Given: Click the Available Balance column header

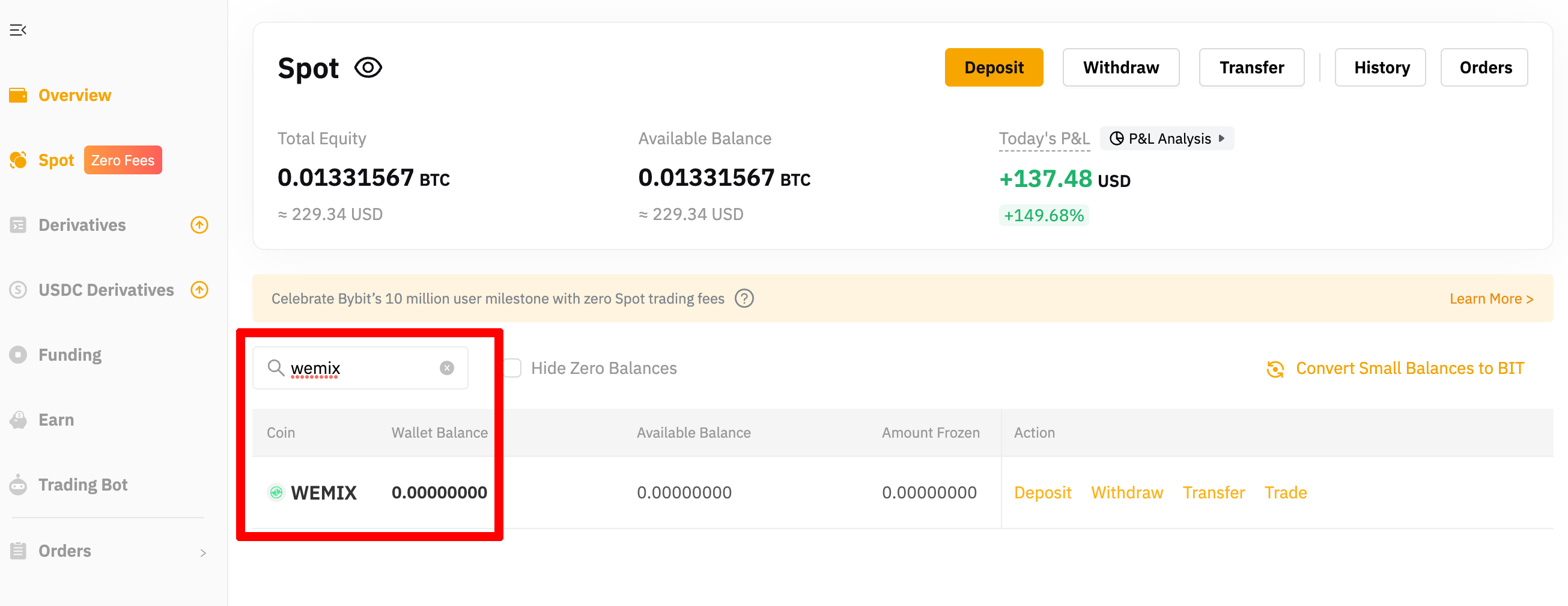Looking at the screenshot, I should click(x=693, y=433).
